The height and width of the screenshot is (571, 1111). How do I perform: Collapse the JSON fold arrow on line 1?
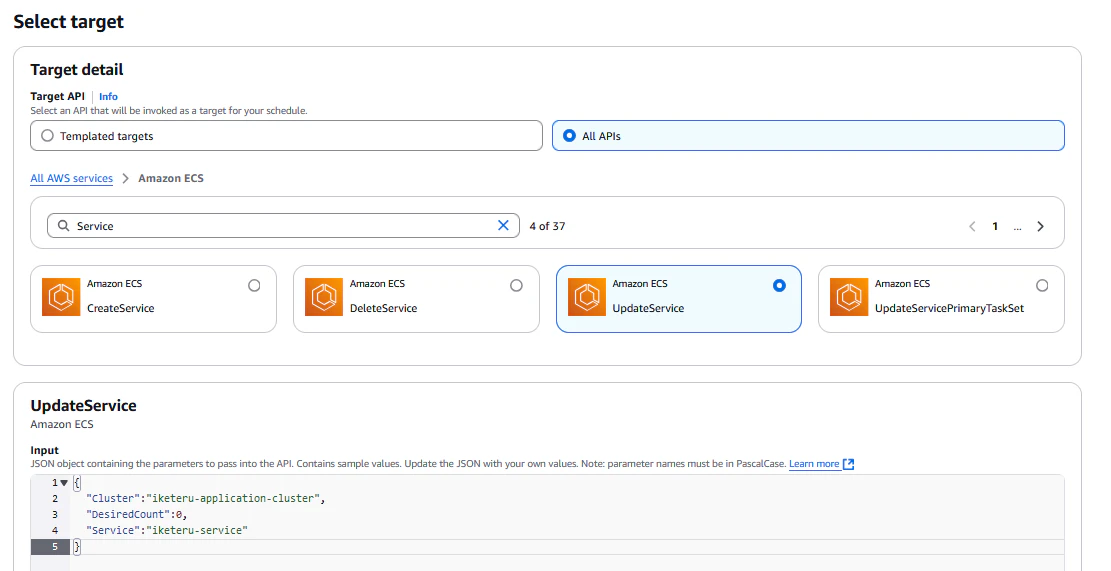click(x=64, y=483)
